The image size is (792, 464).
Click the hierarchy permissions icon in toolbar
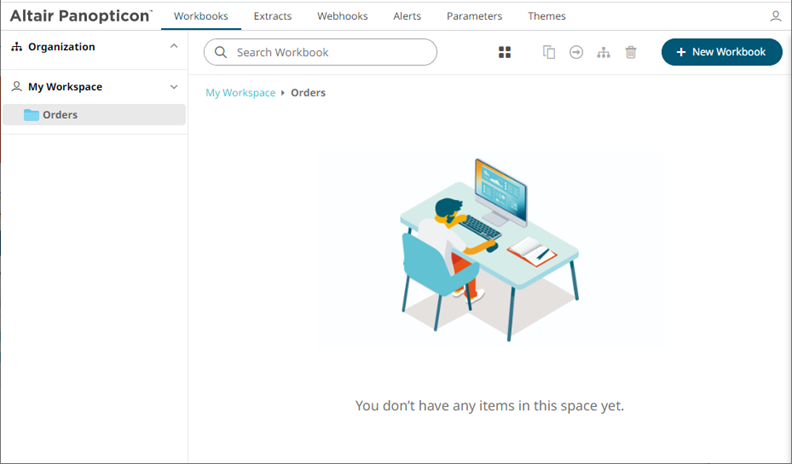coord(604,52)
